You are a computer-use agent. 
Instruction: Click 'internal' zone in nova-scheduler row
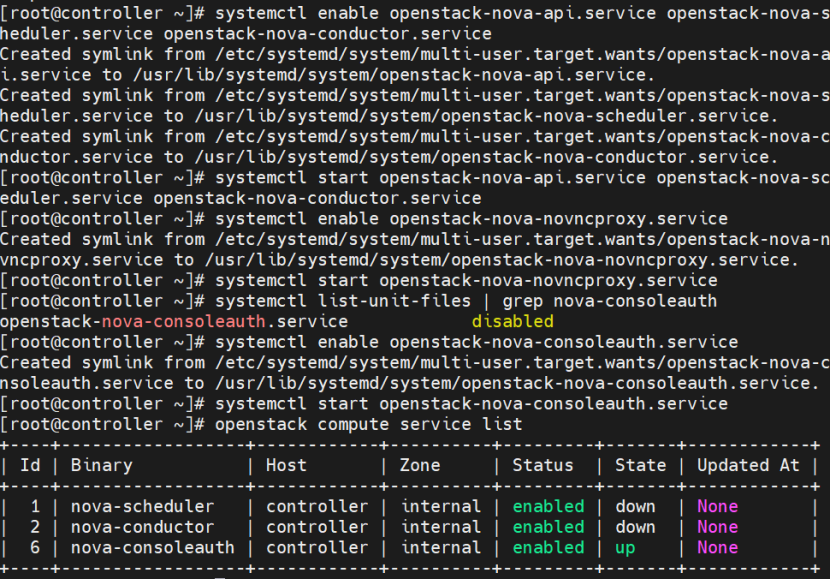[x=440, y=506]
